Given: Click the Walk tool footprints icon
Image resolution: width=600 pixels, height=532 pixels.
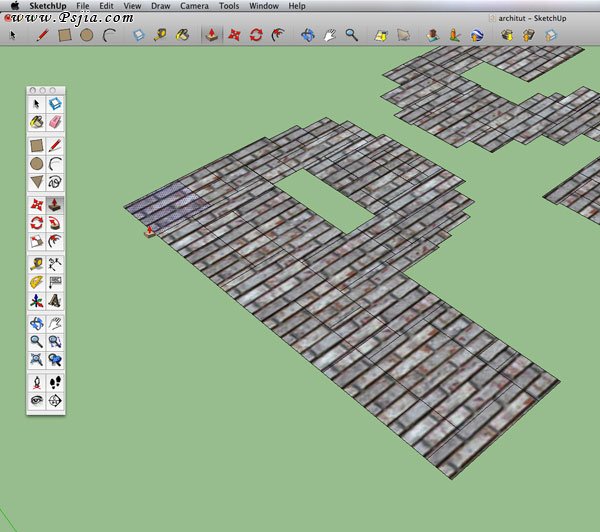Looking at the screenshot, I should 55,382.
